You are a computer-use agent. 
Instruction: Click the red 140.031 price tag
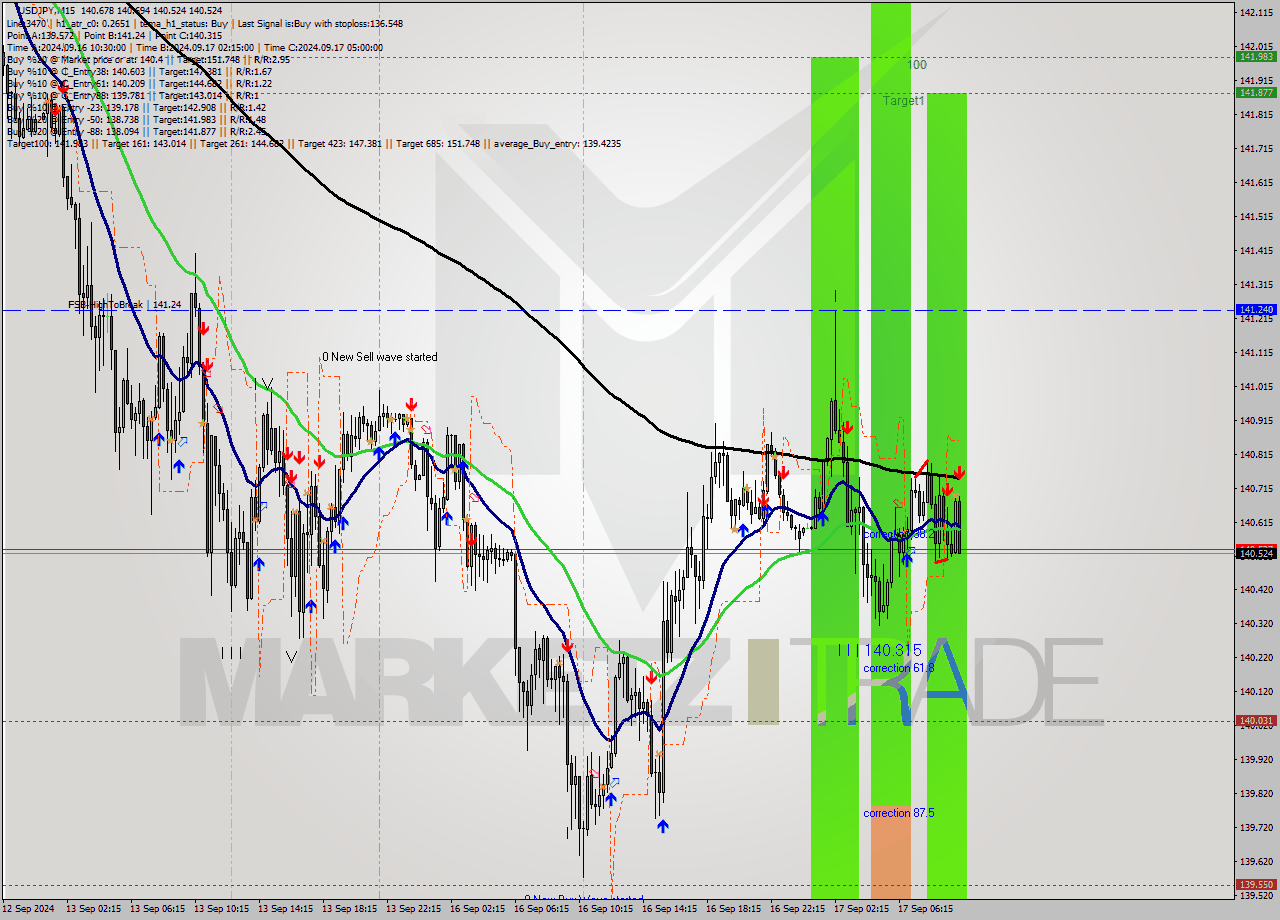[1256, 720]
